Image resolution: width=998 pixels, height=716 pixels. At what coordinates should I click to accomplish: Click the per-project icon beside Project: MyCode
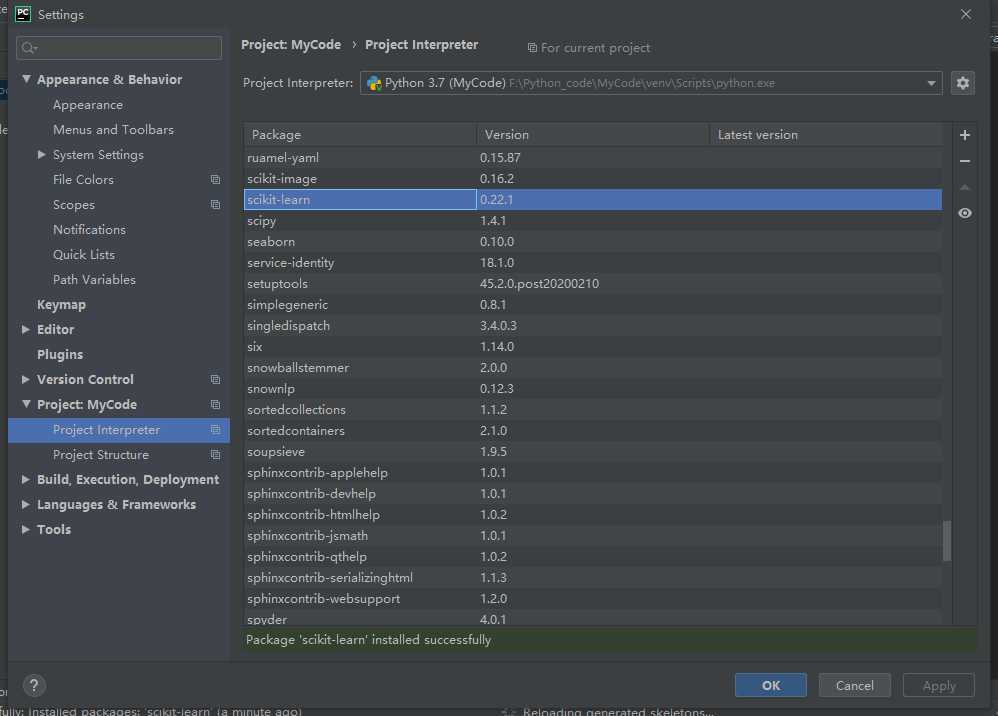215,405
